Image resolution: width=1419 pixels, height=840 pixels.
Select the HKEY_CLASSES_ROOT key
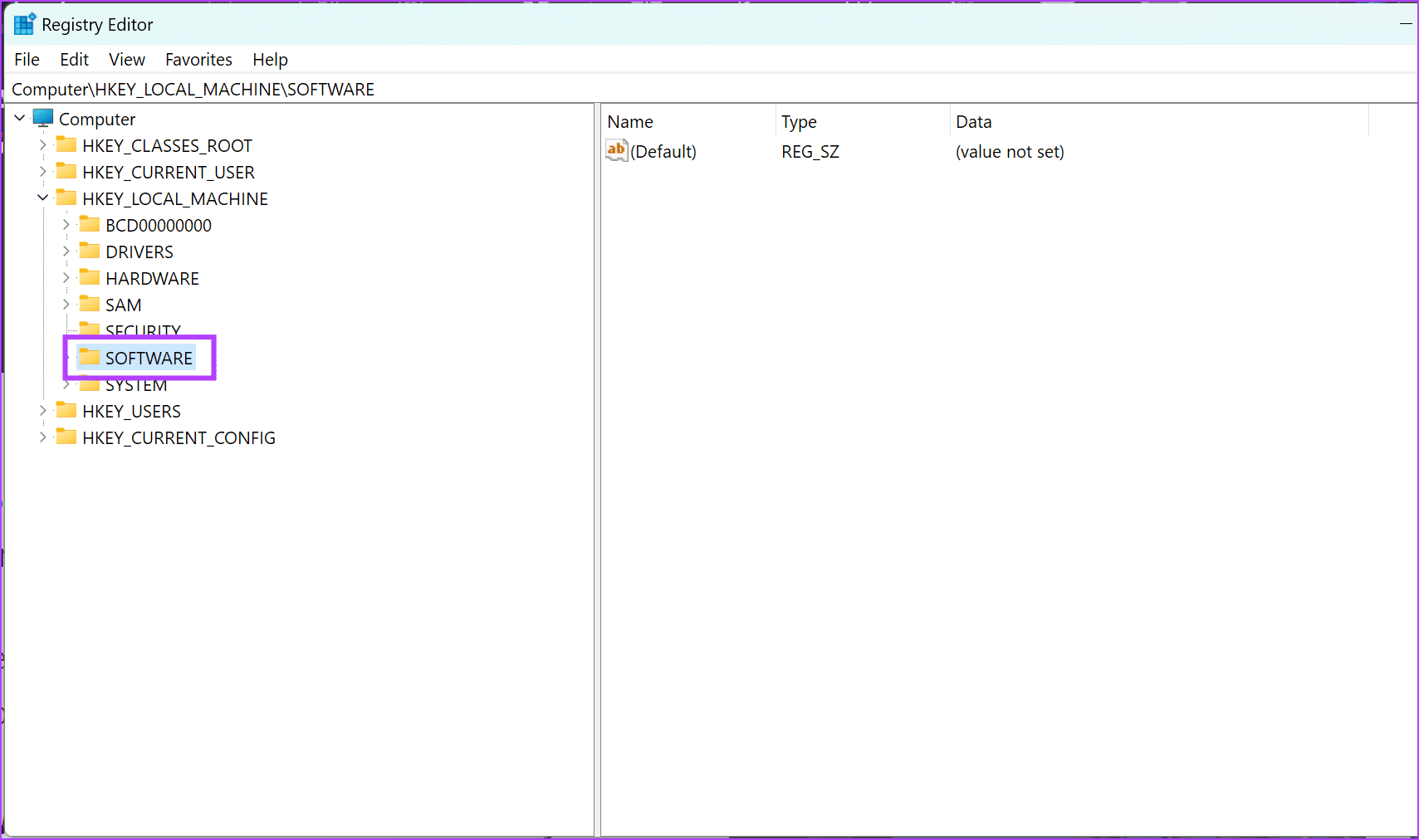(167, 146)
